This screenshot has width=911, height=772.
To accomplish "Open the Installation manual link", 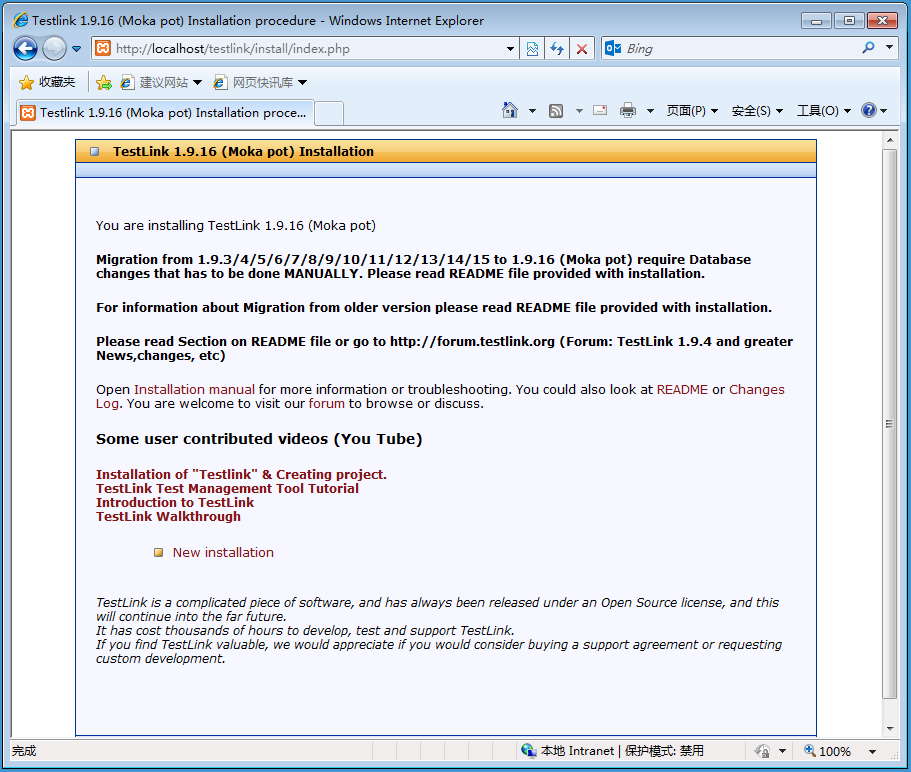I will pos(195,390).
